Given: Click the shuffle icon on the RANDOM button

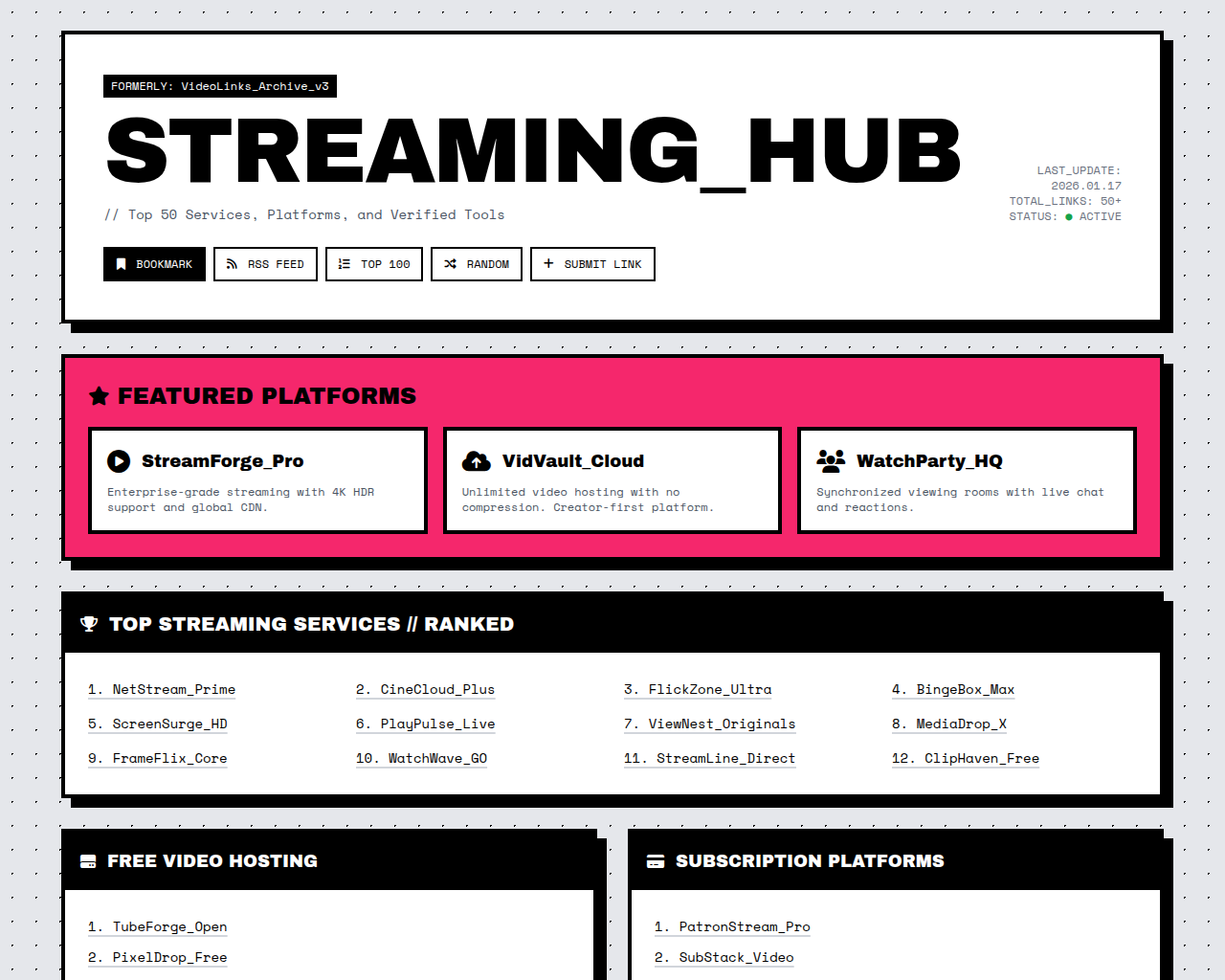Looking at the screenshot, I should point(450,264).
